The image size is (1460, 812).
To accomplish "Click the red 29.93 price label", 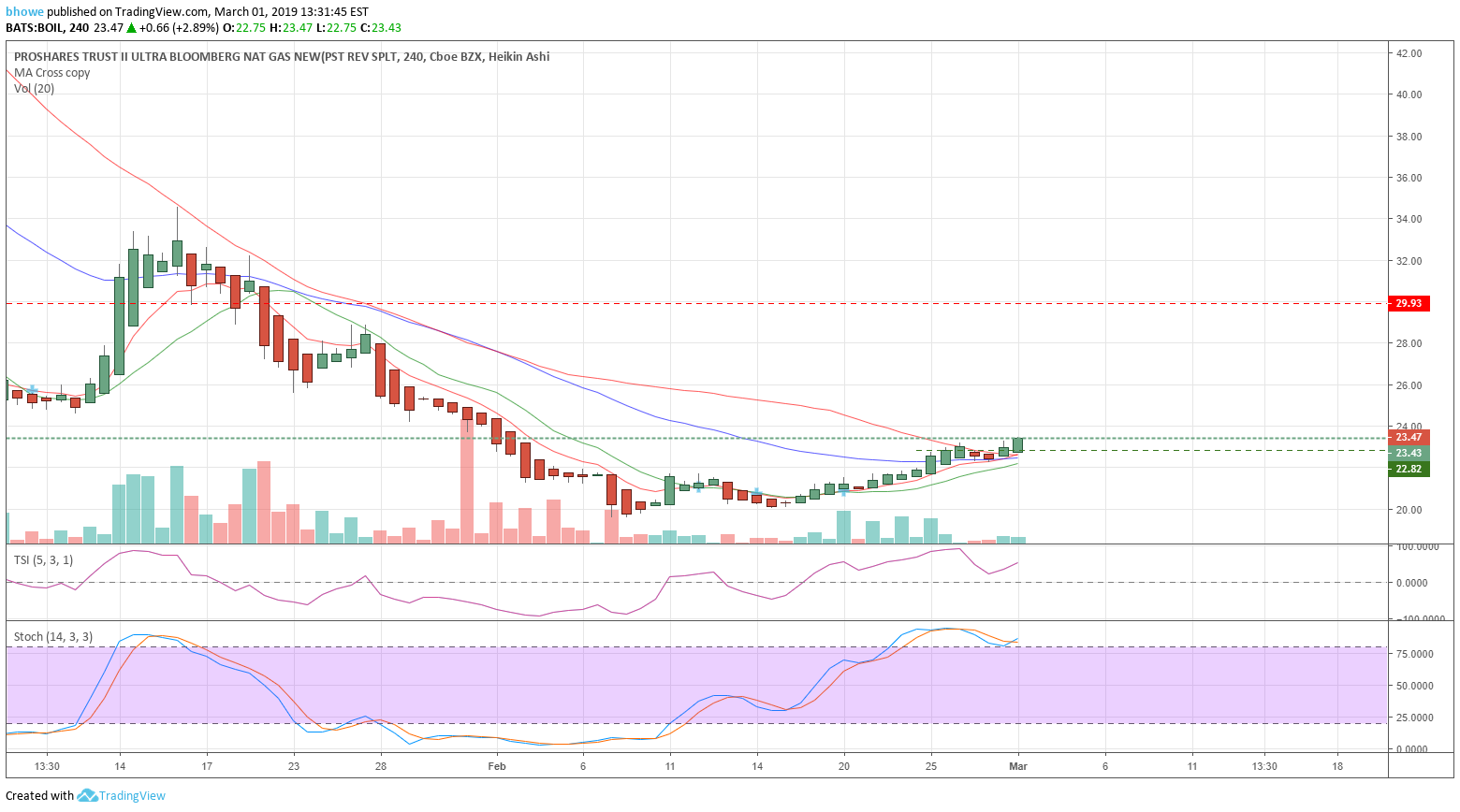I will (1409, 303).
